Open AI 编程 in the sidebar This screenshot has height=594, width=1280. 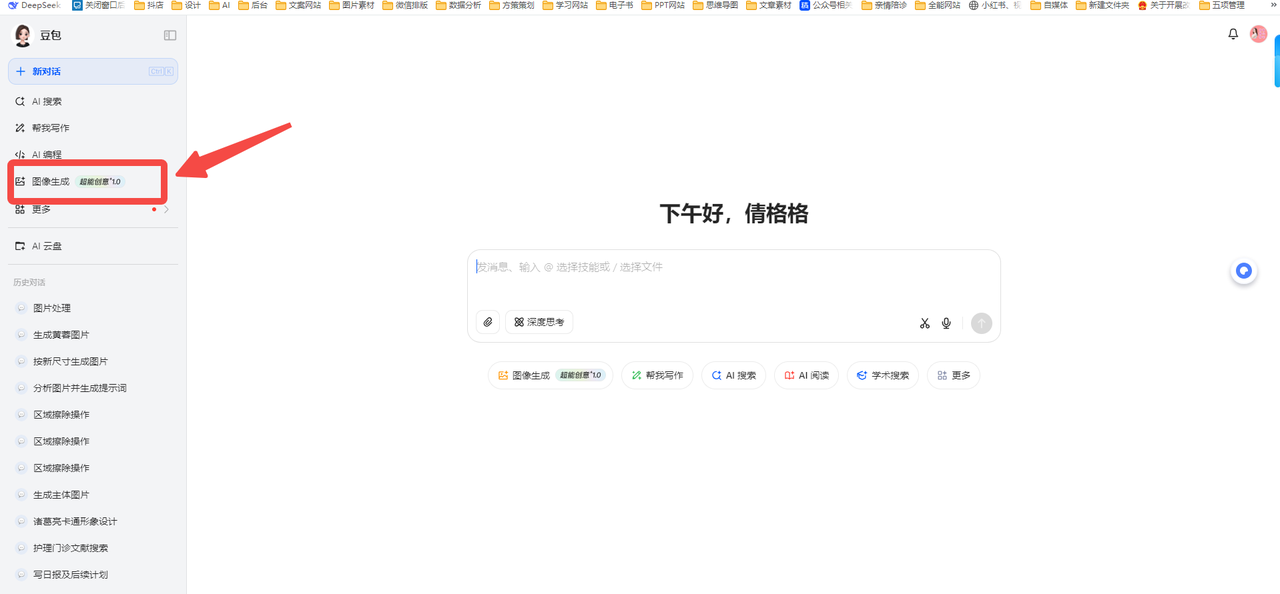pyautogui.click(x=92, y=153)
